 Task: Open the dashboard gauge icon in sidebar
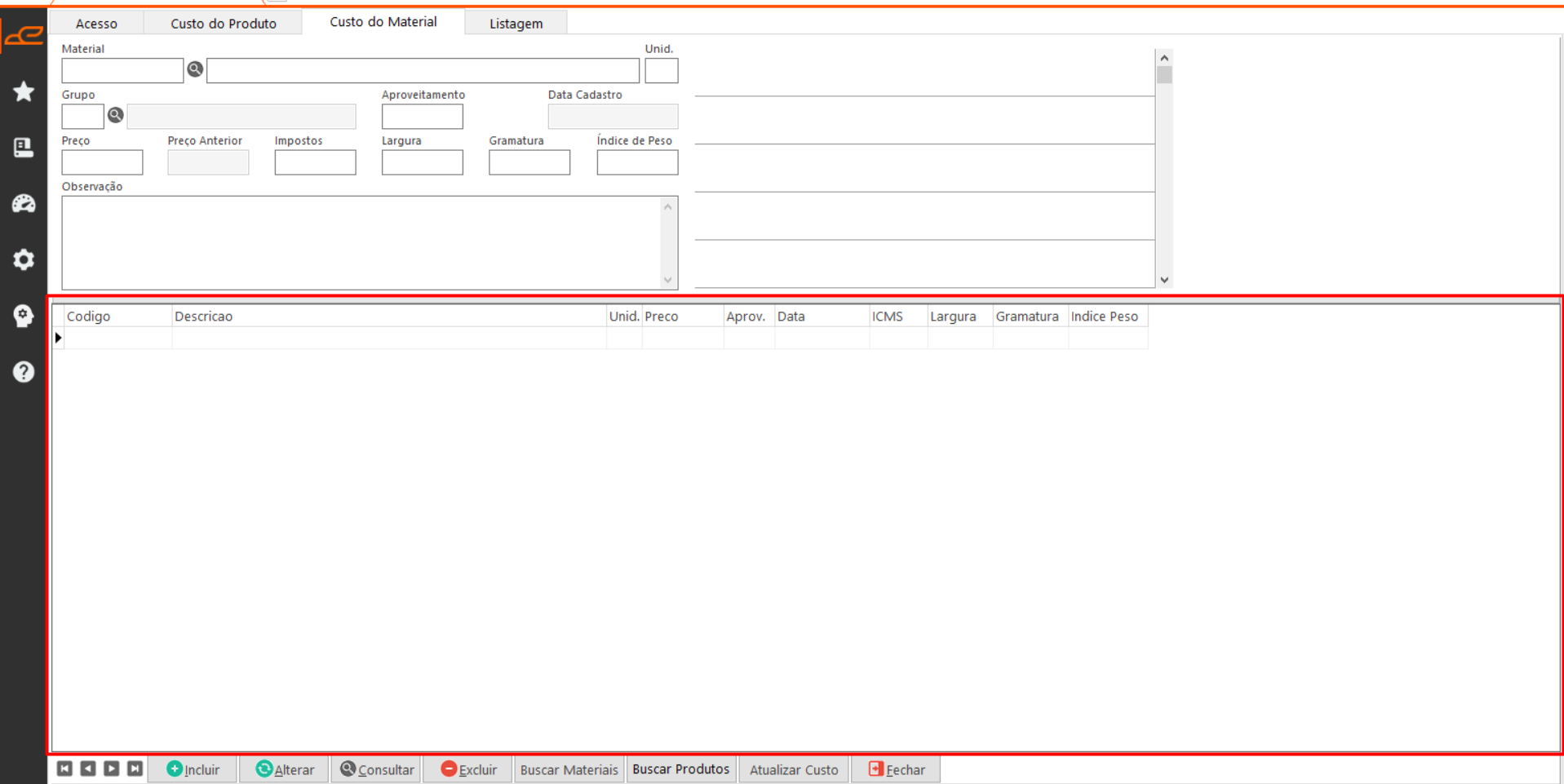(x=24, y=203)
